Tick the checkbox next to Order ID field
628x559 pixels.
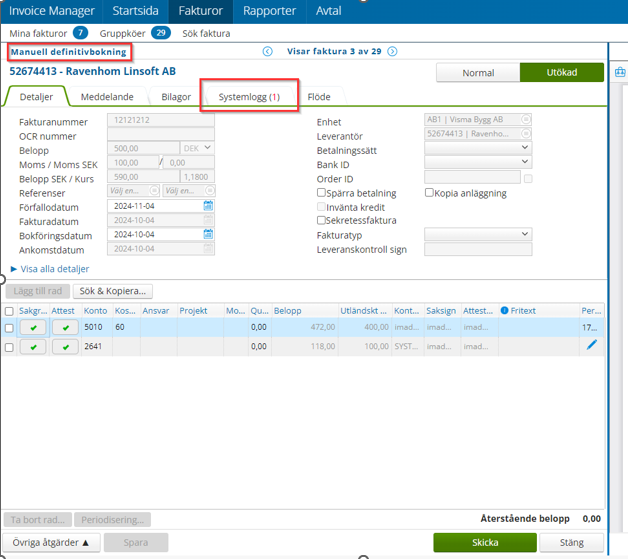tap(528, 179)
